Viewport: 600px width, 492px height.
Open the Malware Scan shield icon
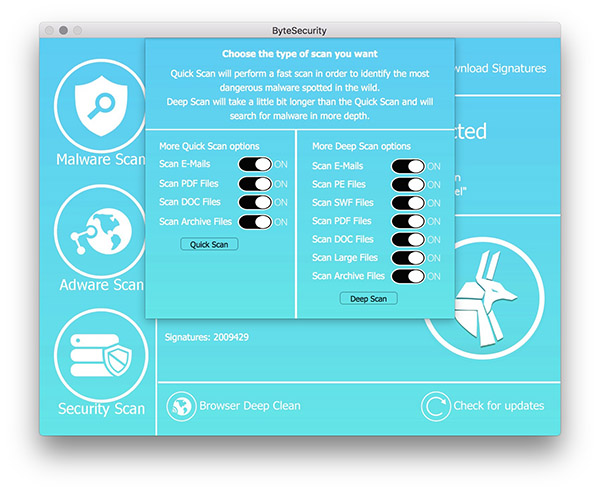pyautogui.click(x=101, y=105)
